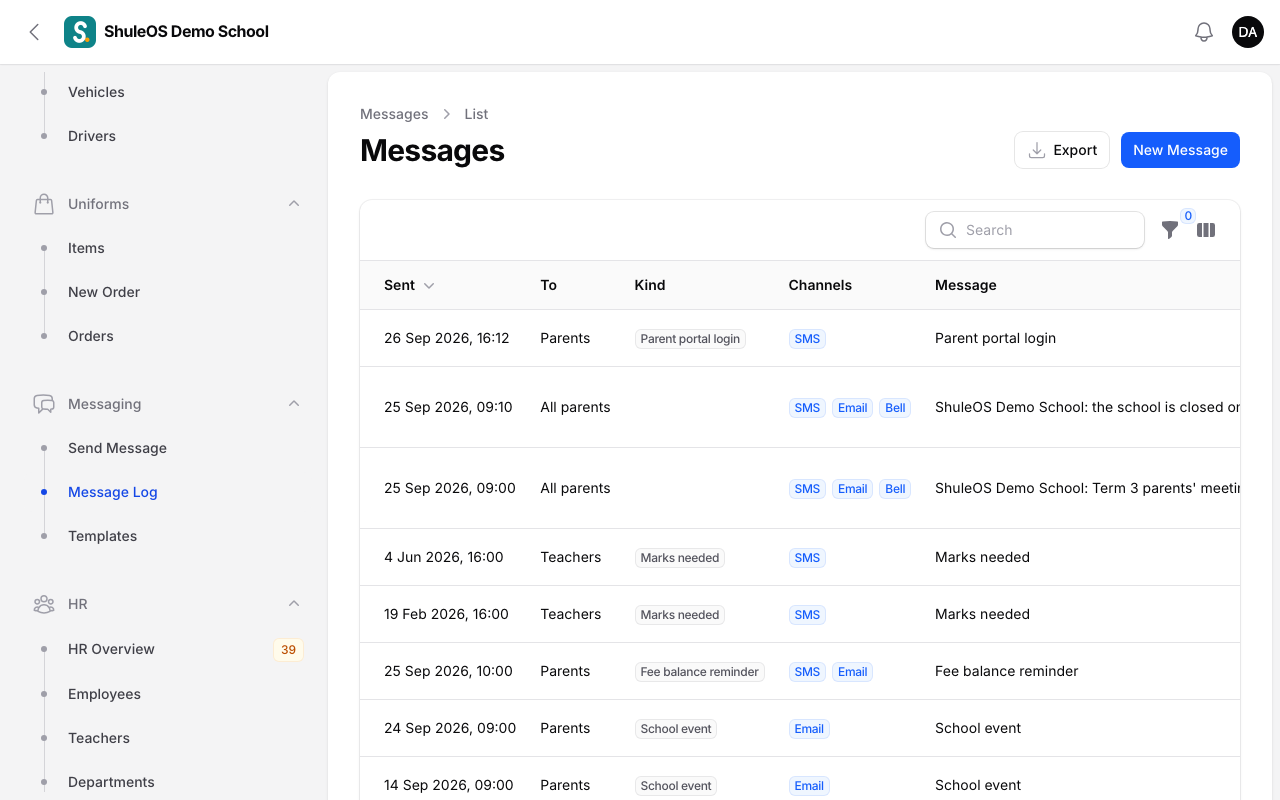The width and height of the screenshot is (1280, 800).
Task: Open notifications bell icon
Action: tap(1204, 32)
